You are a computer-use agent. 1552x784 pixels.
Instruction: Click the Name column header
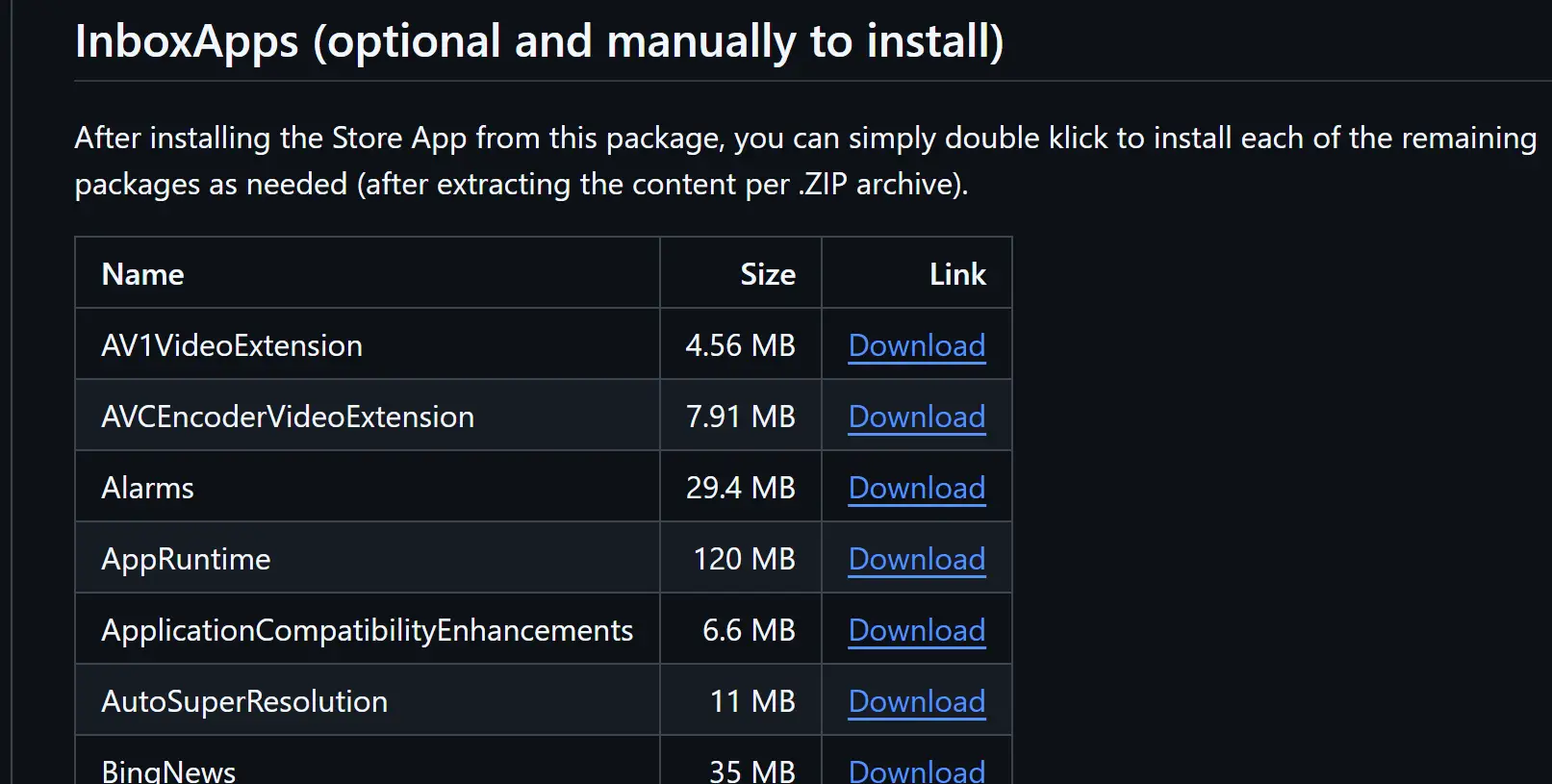[142, 273]
